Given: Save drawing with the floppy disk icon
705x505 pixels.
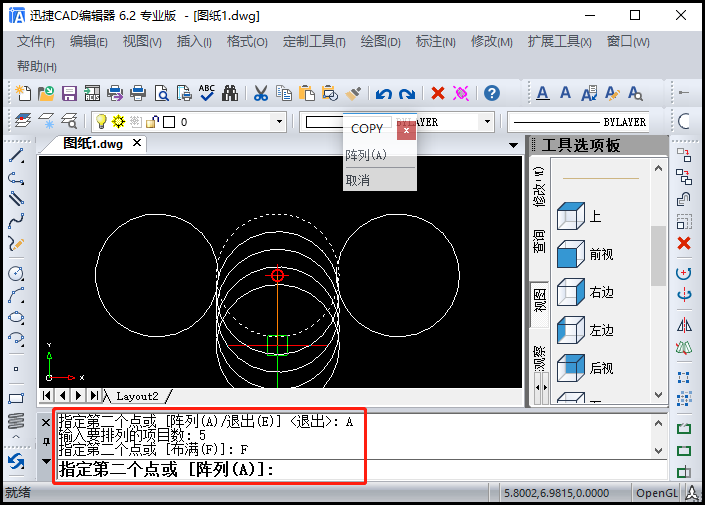Looking at the screenshot, I should pos(69,93).
